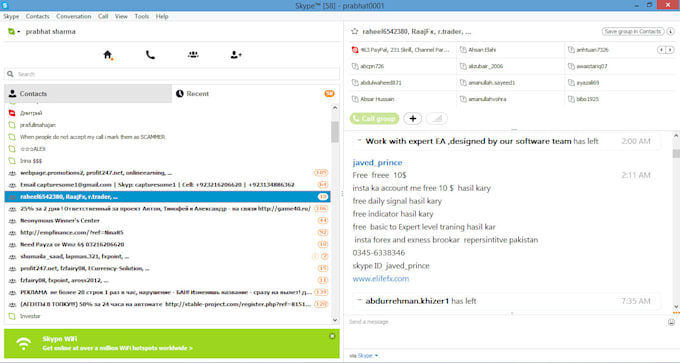Click the chat scrollbar up arrow
This screenshot has height=363, width=680.
pyautogui.click(x=676, y=136)
